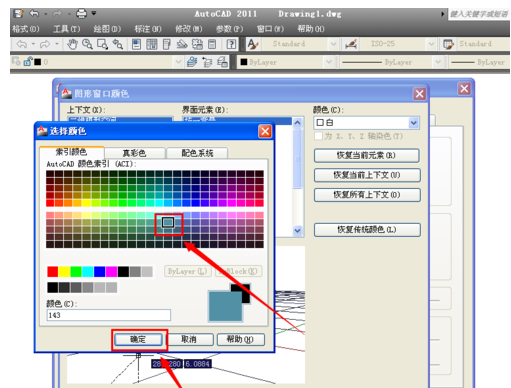Open the QuickCalc calculator icon
Viewport: 511px width, 388px height.
212,44
